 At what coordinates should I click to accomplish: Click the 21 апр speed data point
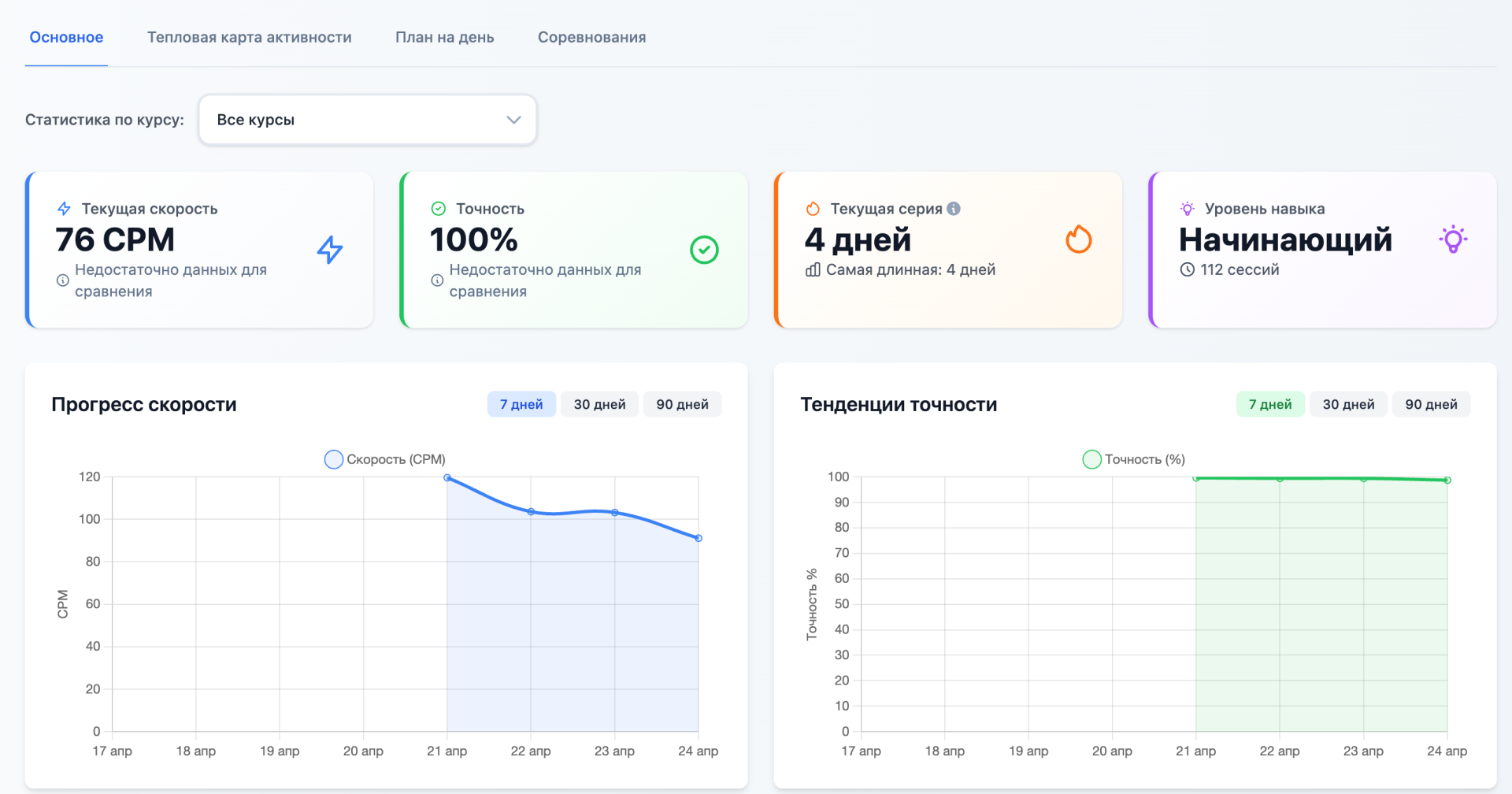pos(447,478)
